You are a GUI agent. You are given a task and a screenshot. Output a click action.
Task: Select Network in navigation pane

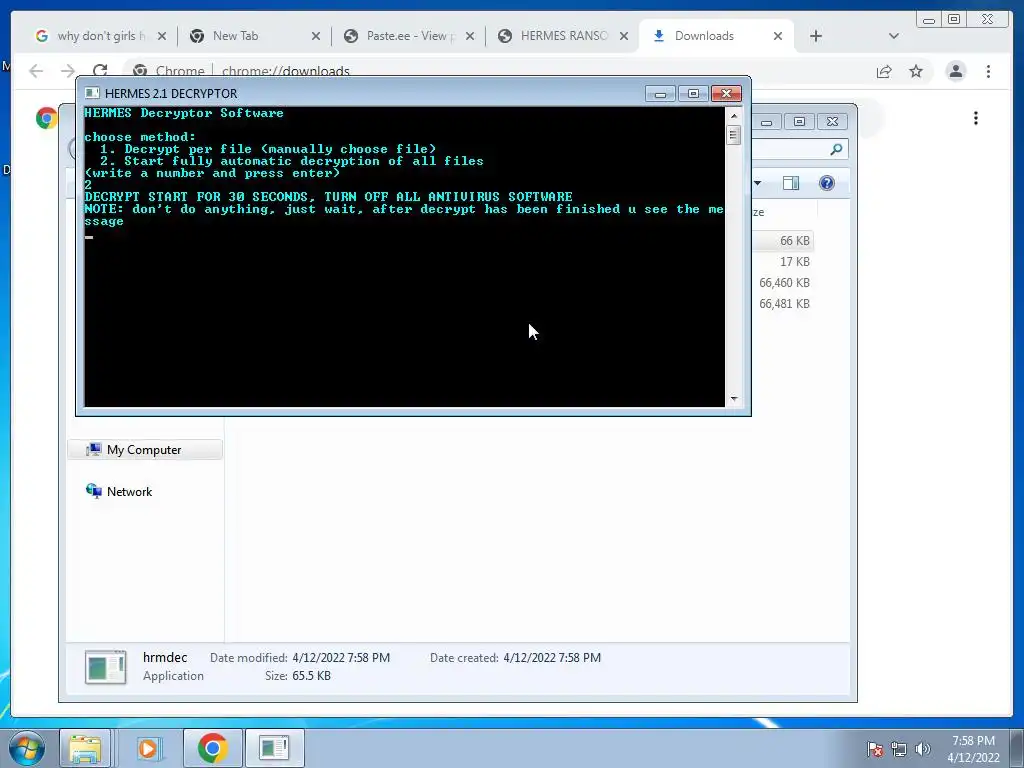tap(129, 492)
